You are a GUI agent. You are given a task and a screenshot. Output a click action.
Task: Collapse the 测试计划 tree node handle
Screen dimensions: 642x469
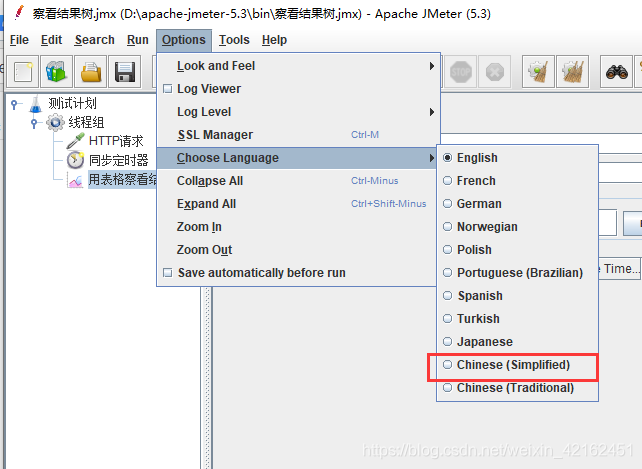pos(15,104)
